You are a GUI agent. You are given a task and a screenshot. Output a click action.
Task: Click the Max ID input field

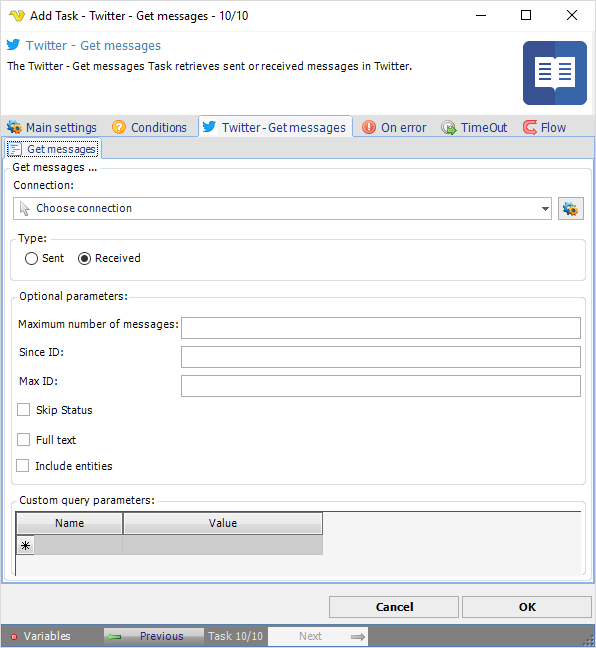coord(381,386)
